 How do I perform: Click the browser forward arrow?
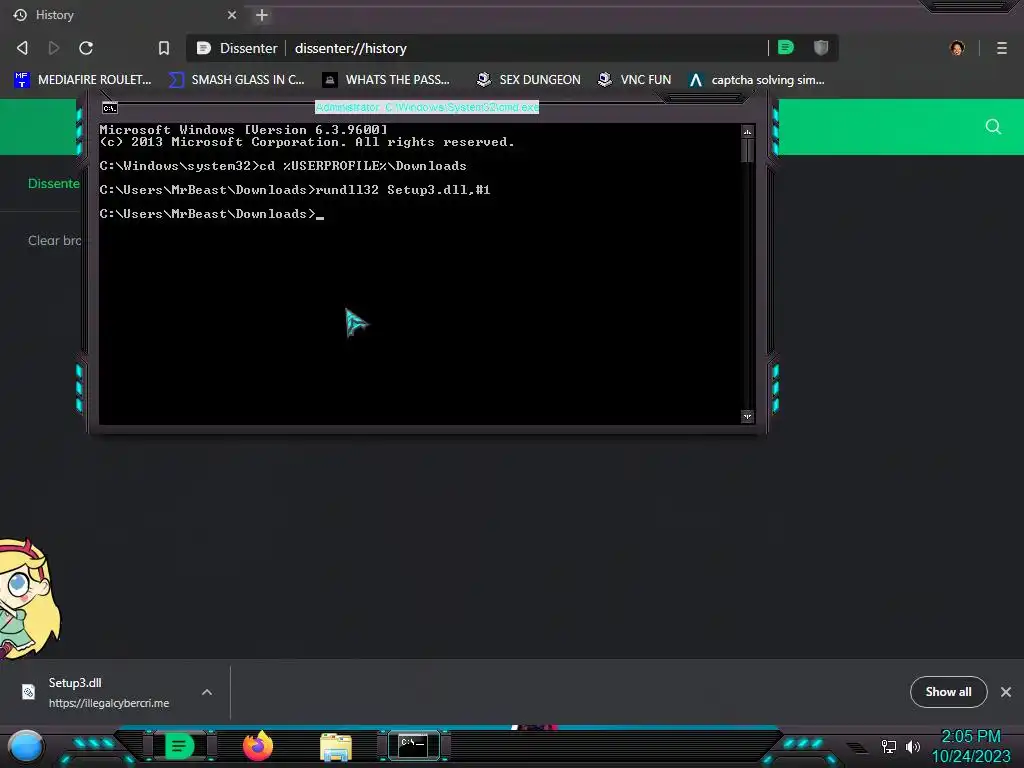pyautogui.click(x=54, y=48)
